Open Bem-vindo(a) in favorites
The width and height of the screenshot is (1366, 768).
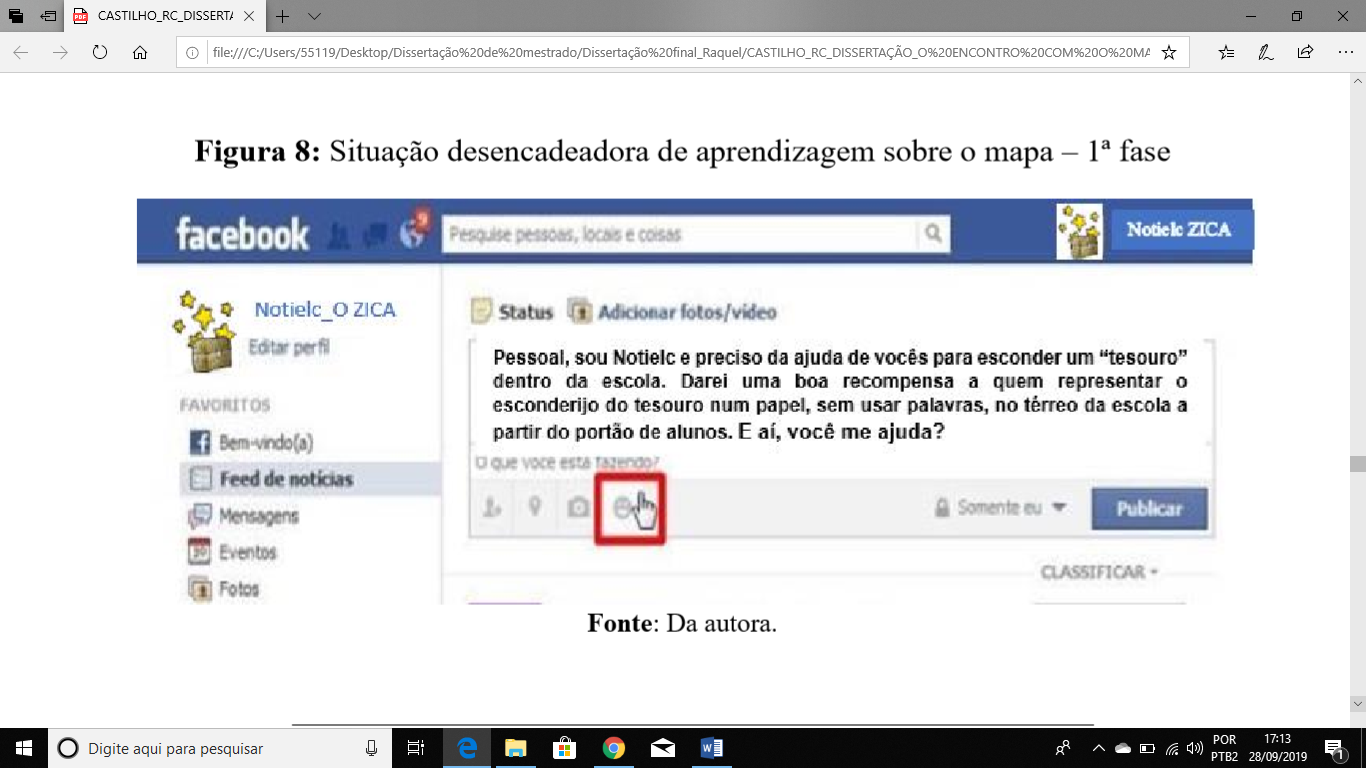(x=251, y=442)
